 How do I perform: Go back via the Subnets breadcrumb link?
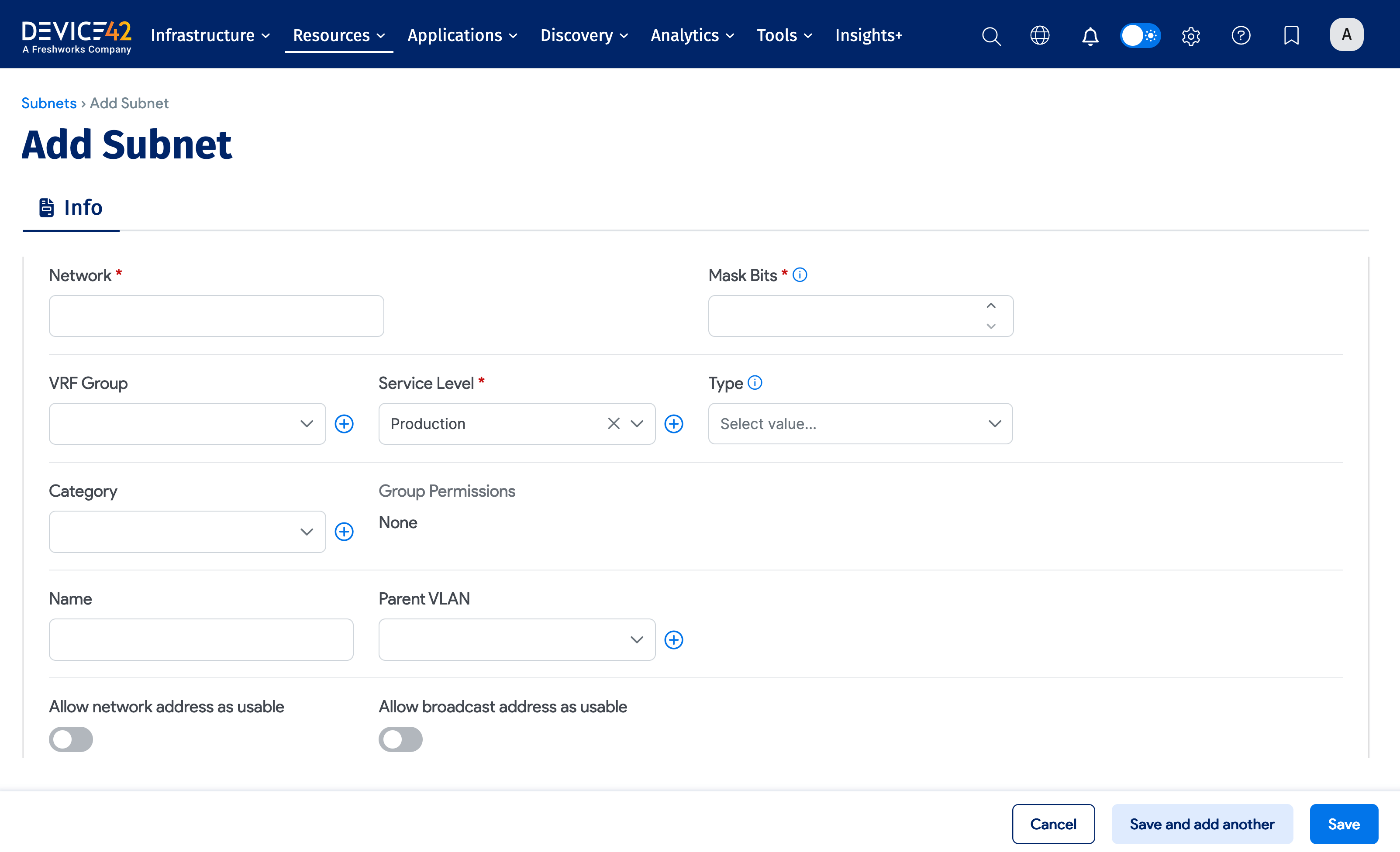[x=49, y=103]
